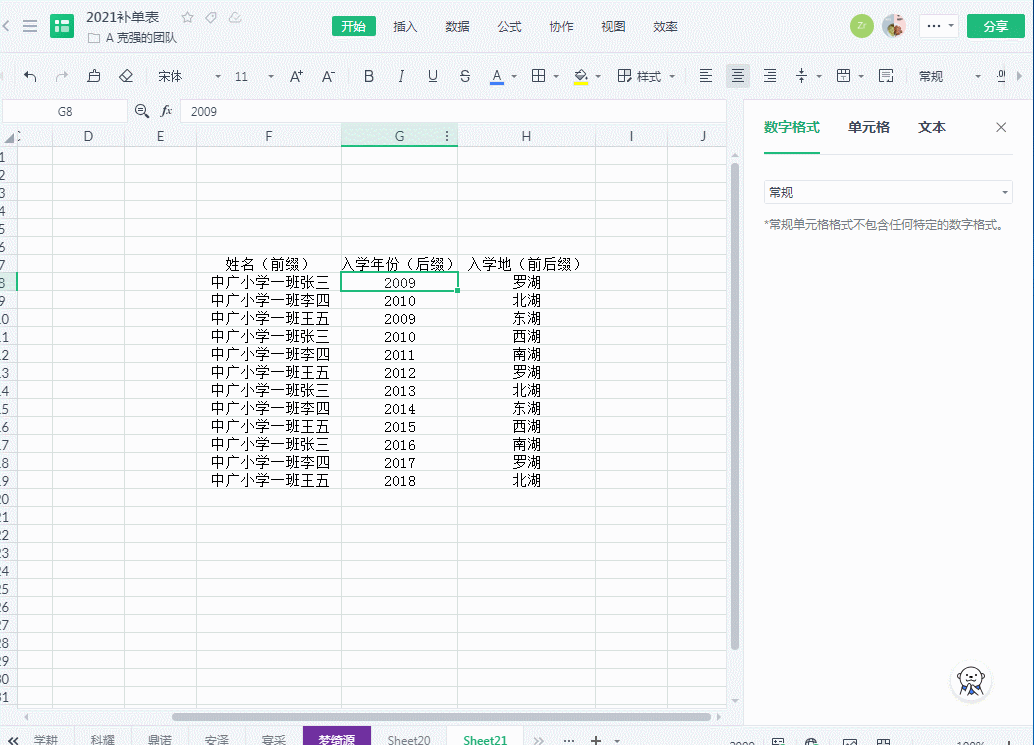Apply cell borders icon
The height and width of the screenshot is (745, 1034).
coord(539,76)
